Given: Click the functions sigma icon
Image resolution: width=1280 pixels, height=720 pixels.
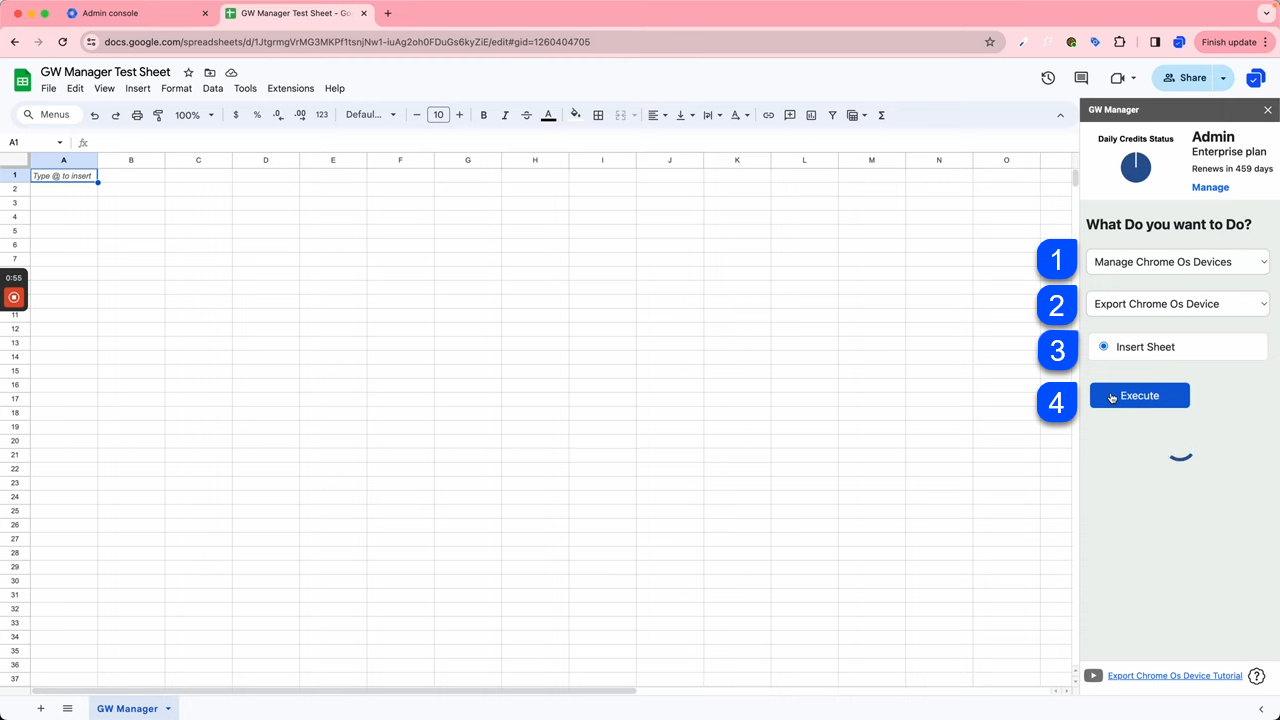Looking at the screenshot, I should click(881, 115).
